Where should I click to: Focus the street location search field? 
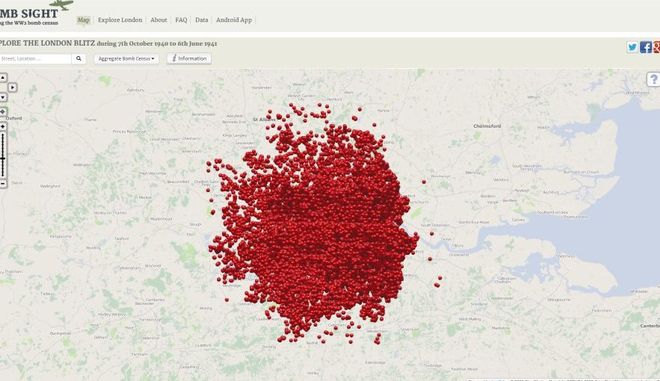point(35,59)
